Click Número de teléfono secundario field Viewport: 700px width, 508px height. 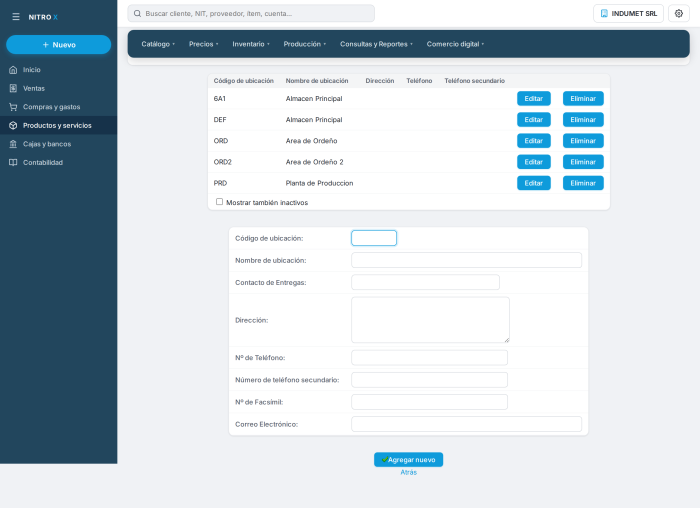tap(429, 380)
